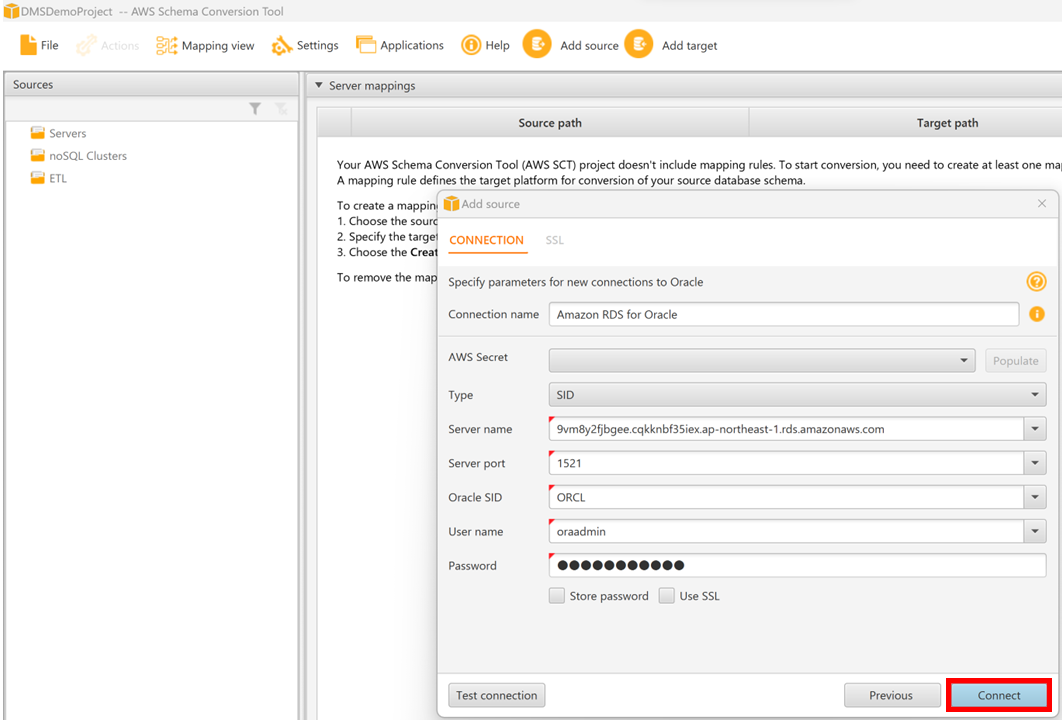Open the Actions menu
1062x720 pixels.
point(107,45)
